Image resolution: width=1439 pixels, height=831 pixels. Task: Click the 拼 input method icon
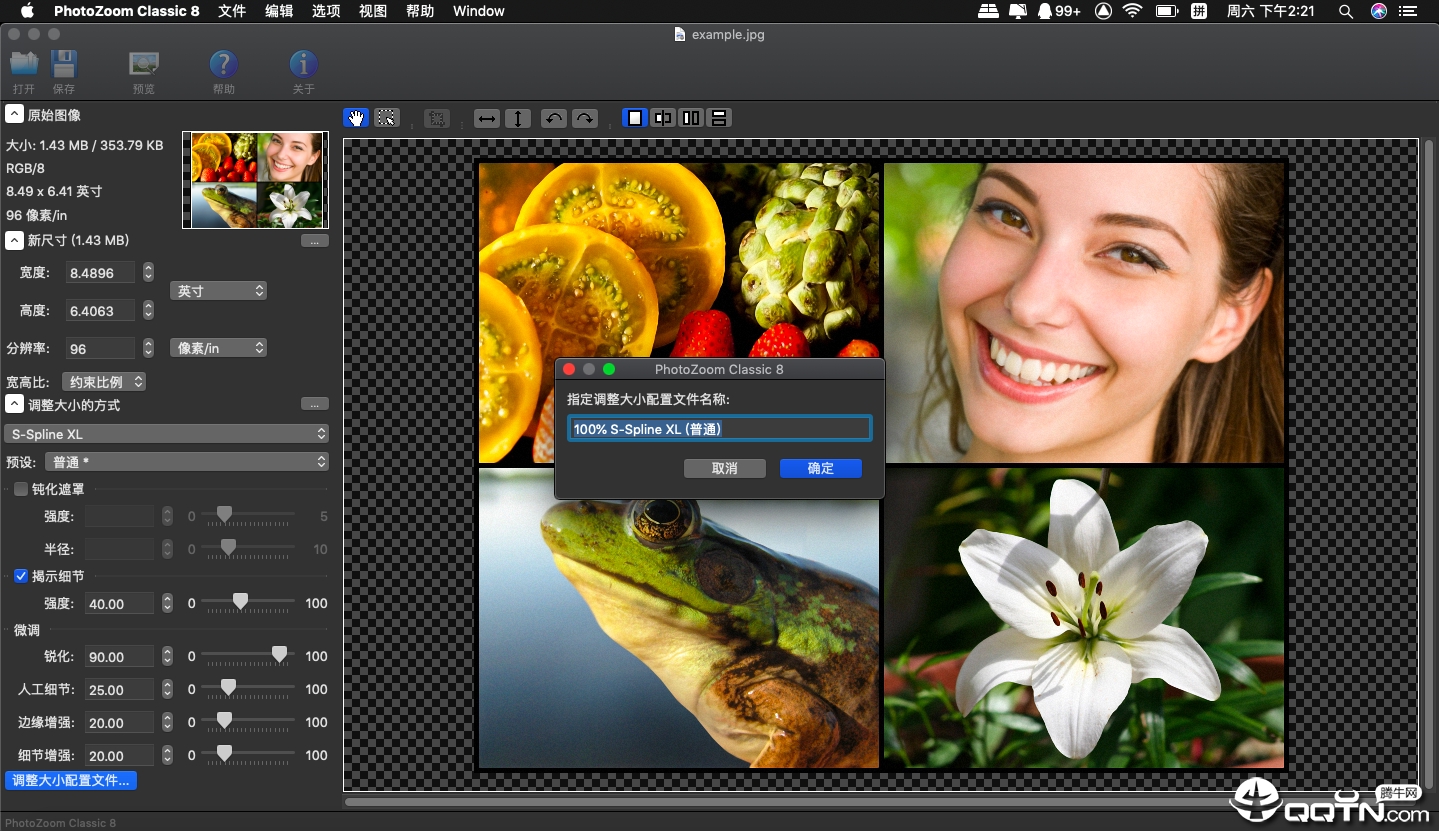(1199, 11)
